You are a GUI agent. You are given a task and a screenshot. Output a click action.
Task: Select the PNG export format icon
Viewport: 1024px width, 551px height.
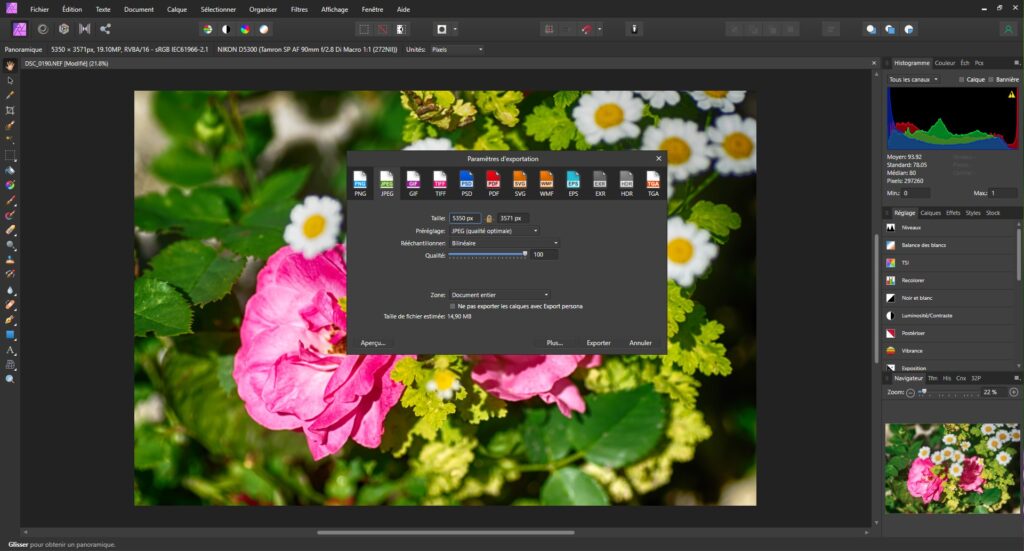360,182
